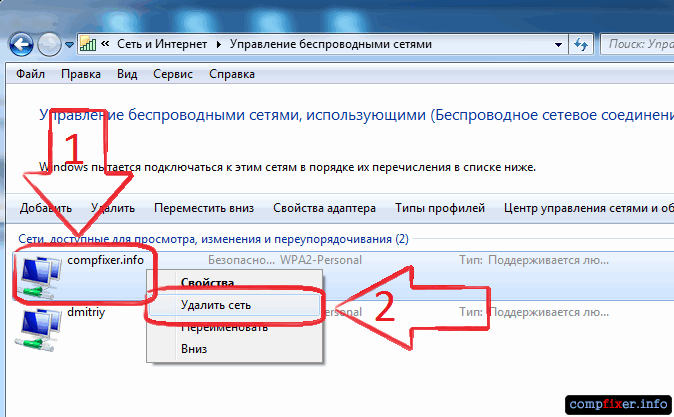This screenshot has width=674, height=417.
Task: Click 'Тип: Поддерживается' in compfixer.info row
Action: [534, 260]
